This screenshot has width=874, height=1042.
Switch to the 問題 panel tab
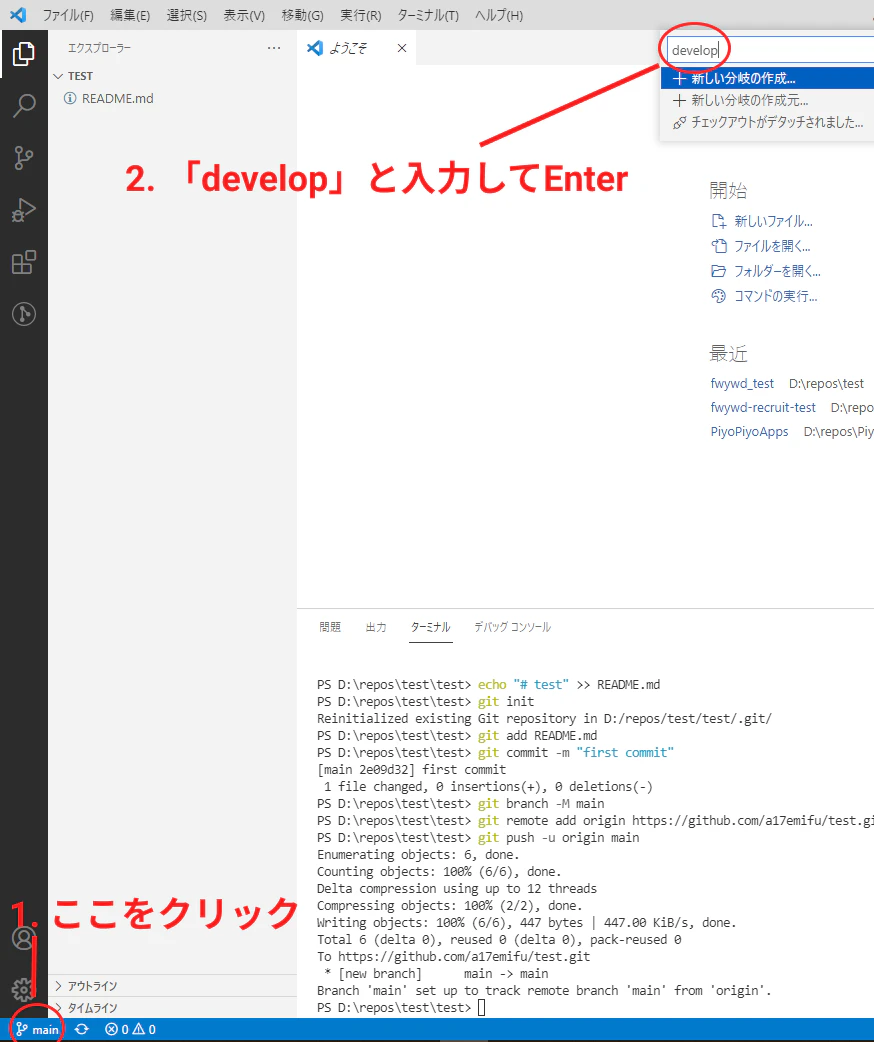330,627
